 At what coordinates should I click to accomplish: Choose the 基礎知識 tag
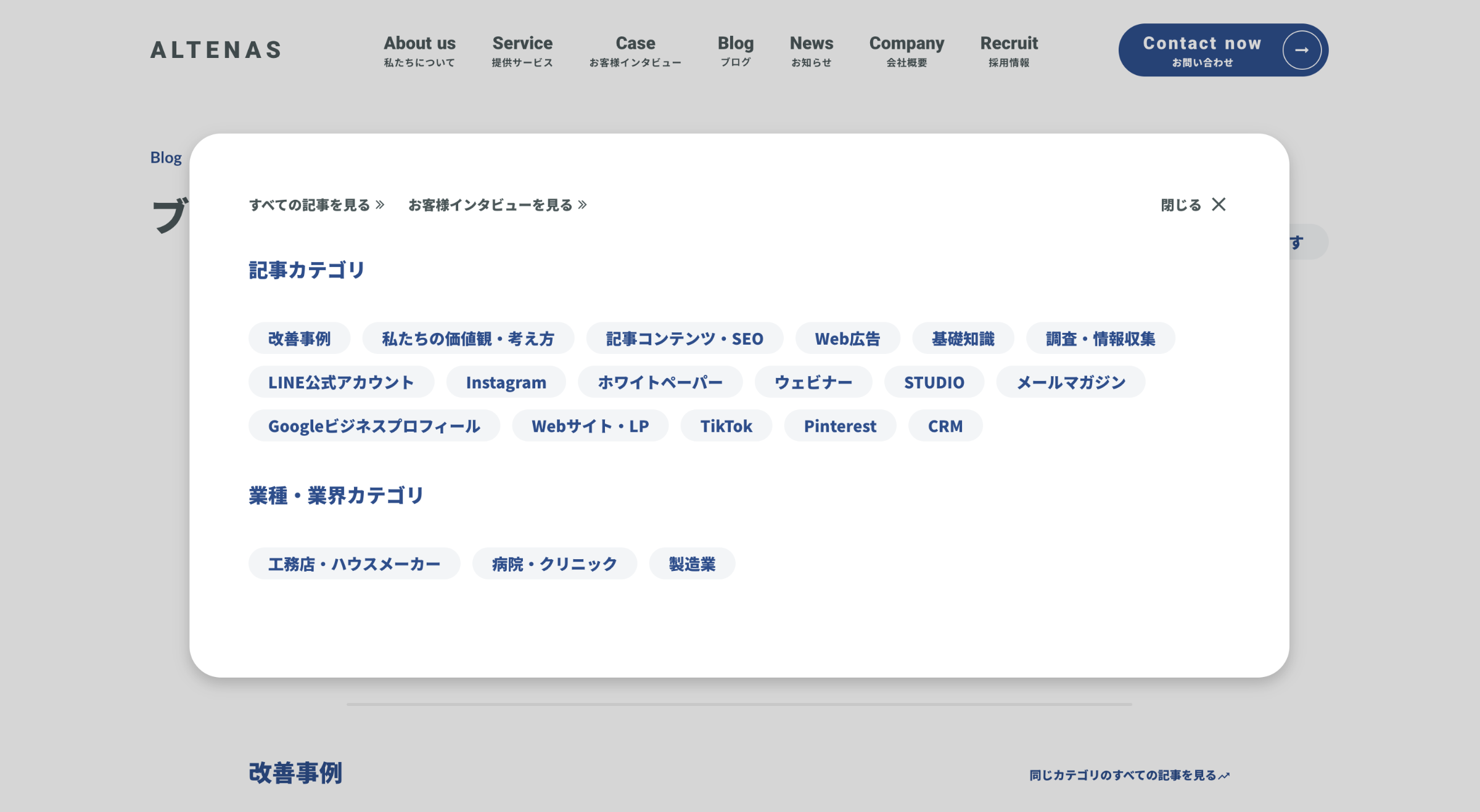pyautogui.click(x=963, y=338)
